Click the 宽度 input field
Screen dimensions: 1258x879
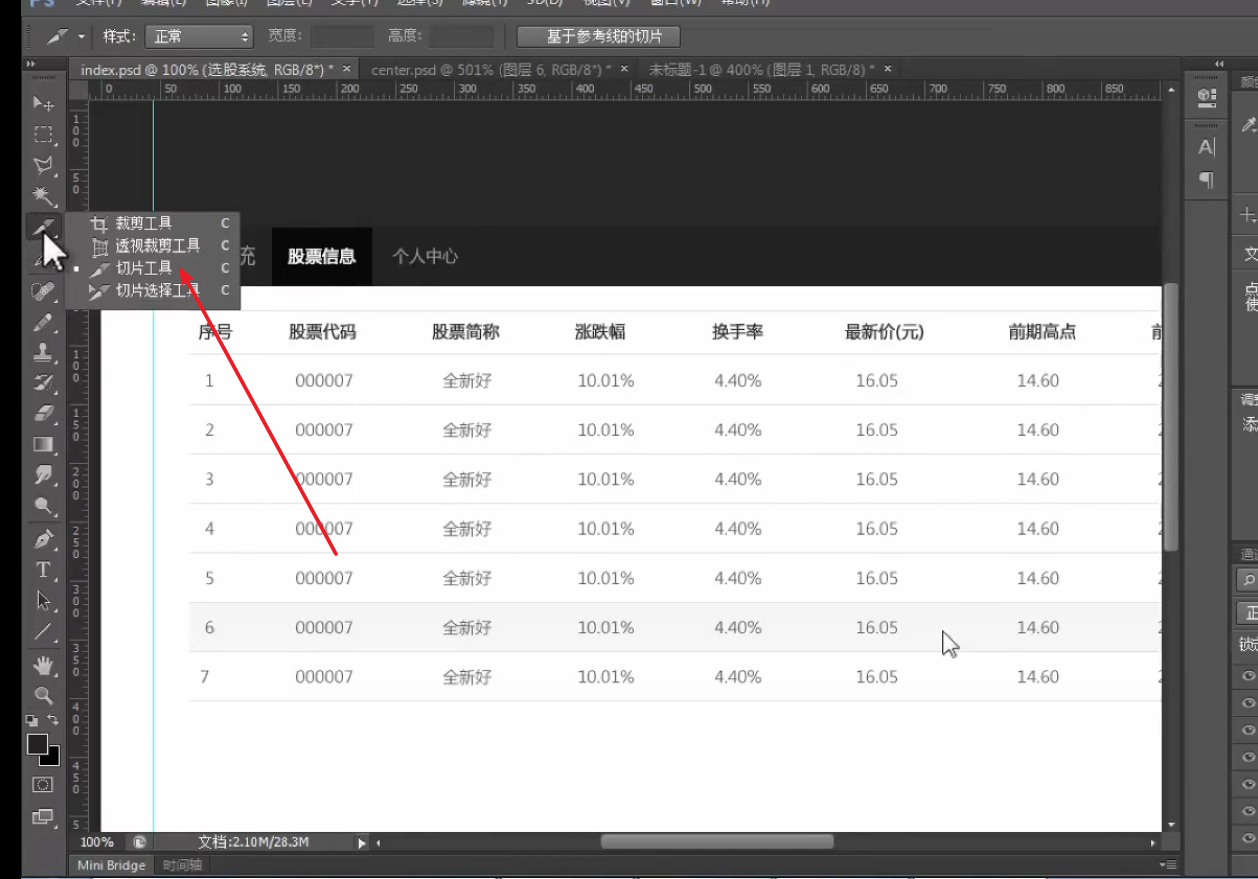342,37
